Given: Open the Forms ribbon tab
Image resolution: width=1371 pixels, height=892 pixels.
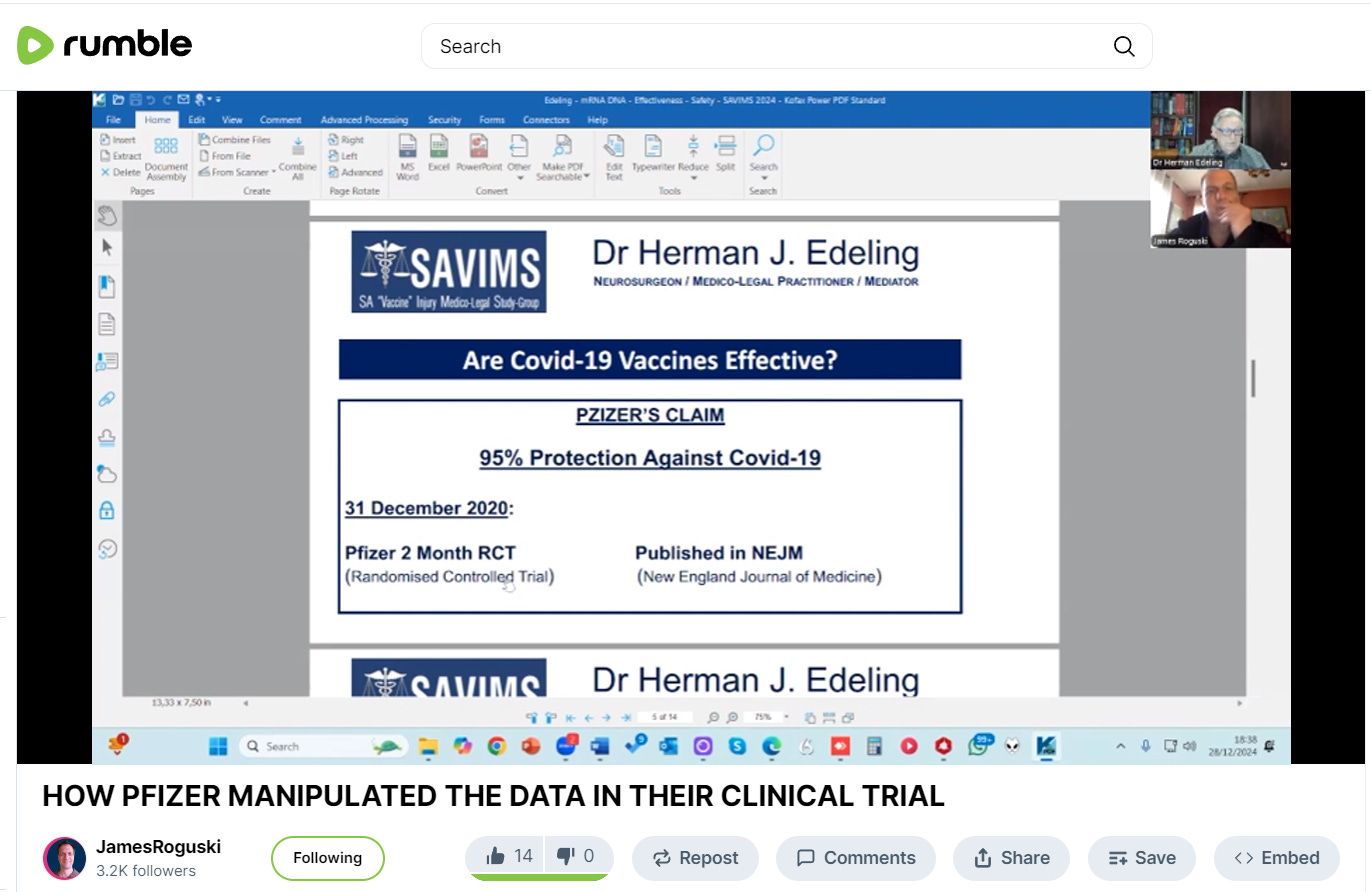Looking at the screenshot, I should (492, 120).
